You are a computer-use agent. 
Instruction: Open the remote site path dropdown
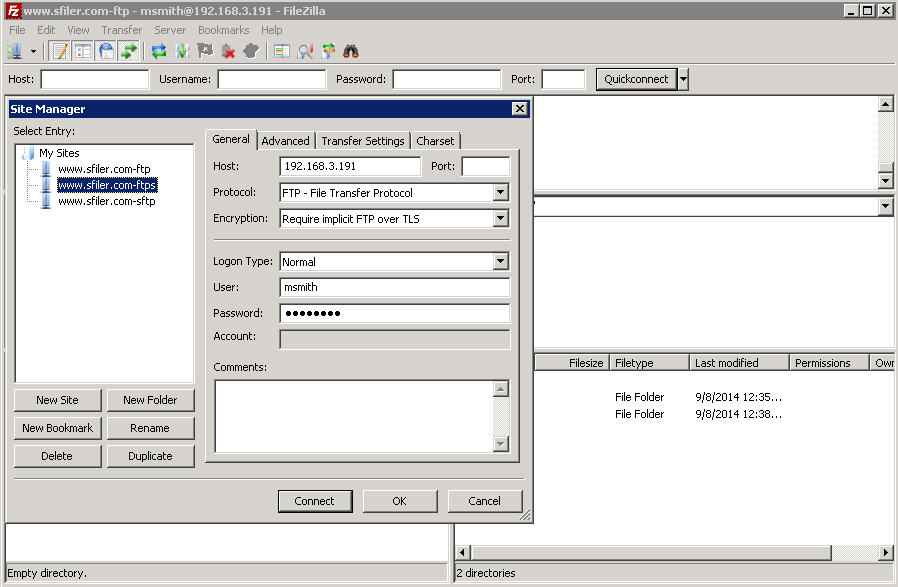point(885,206)
